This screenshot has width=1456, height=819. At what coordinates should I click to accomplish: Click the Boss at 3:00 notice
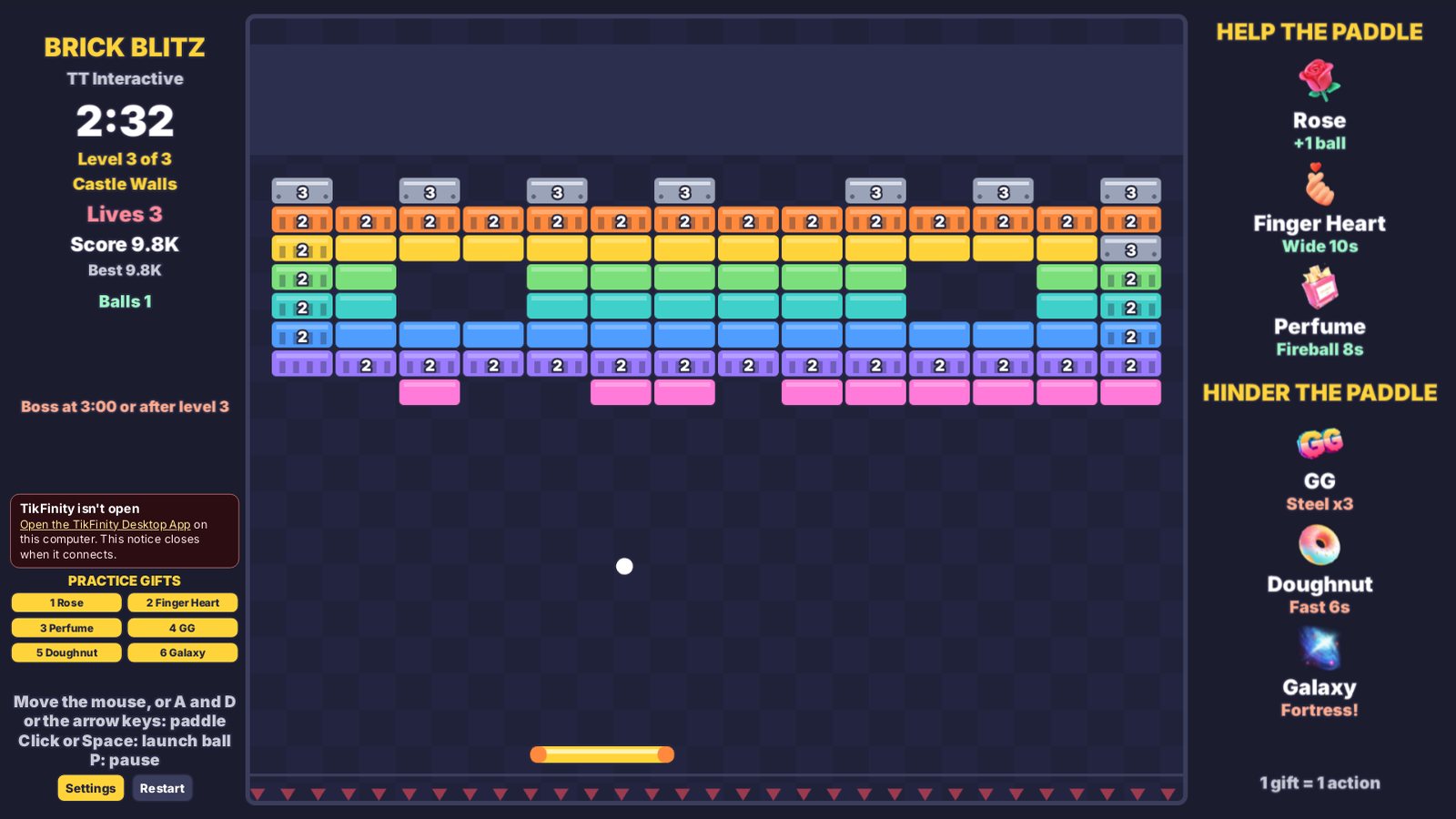(125, 407)
